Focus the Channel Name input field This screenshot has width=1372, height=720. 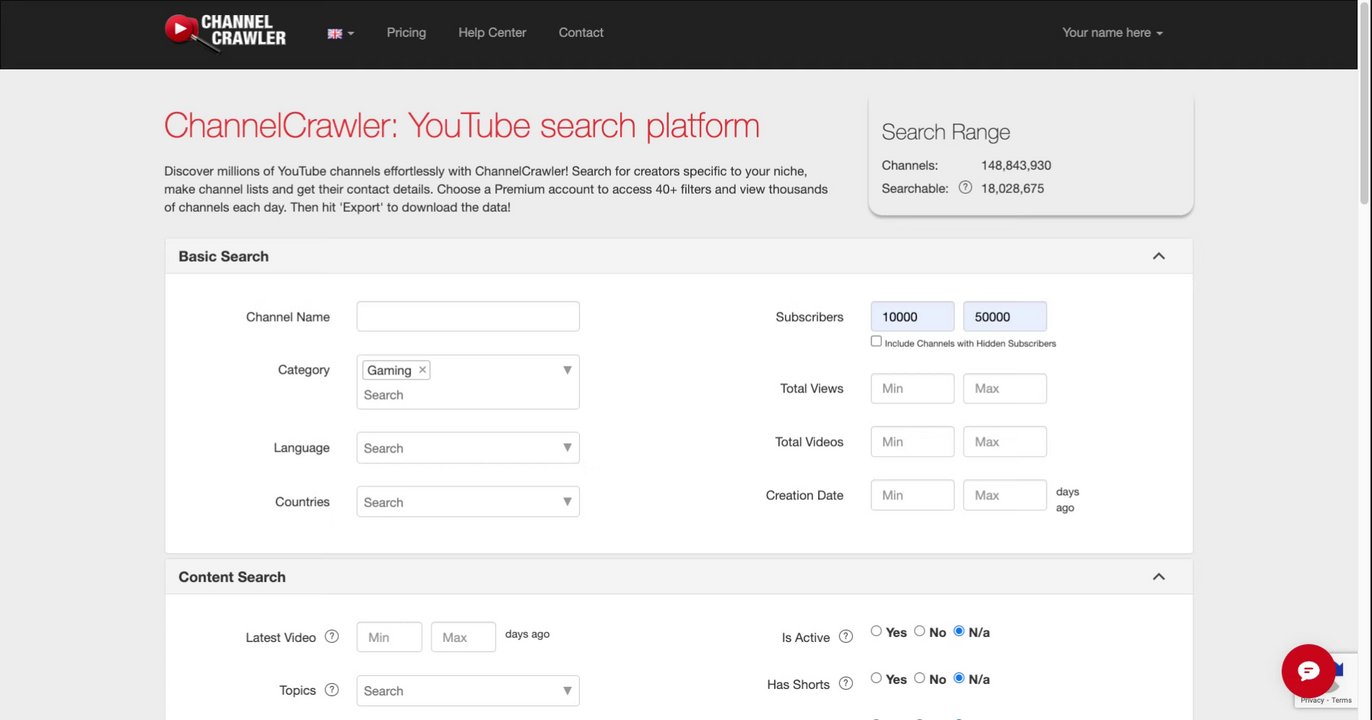point(468,317)
